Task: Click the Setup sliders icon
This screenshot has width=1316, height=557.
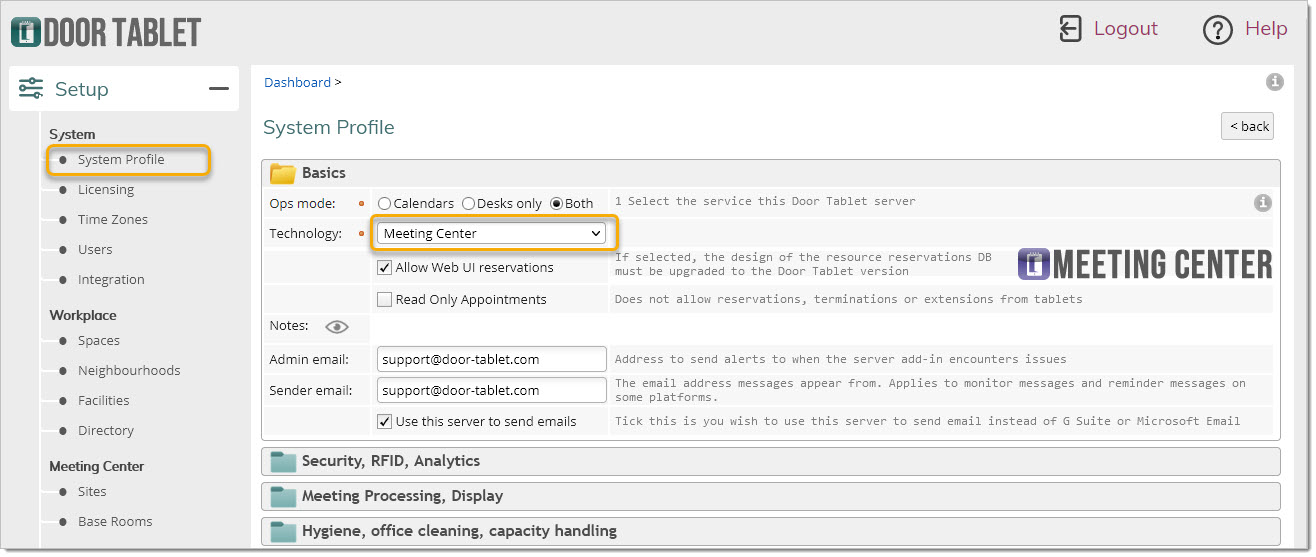Action: [x=31, y=89]
